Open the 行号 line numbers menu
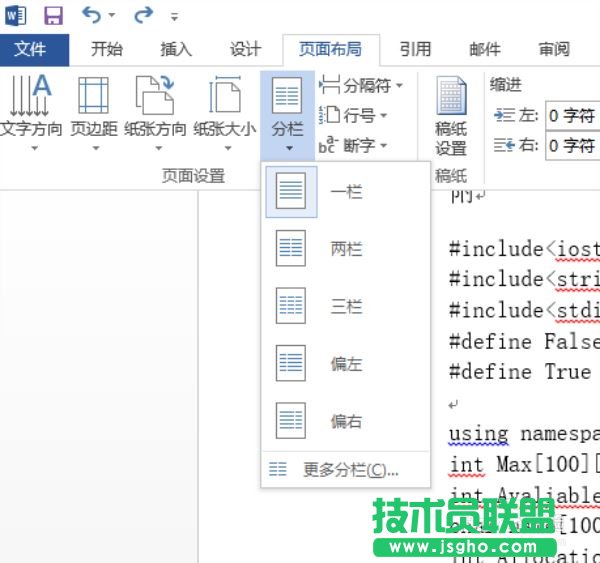This screenshot has height=563, width=600. pos(353,115)
